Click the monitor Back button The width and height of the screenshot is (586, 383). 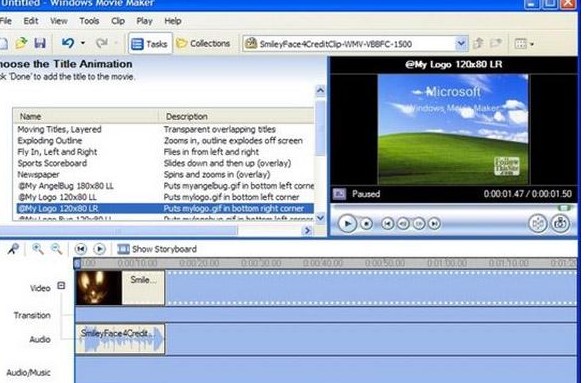[x=388, y=223]
